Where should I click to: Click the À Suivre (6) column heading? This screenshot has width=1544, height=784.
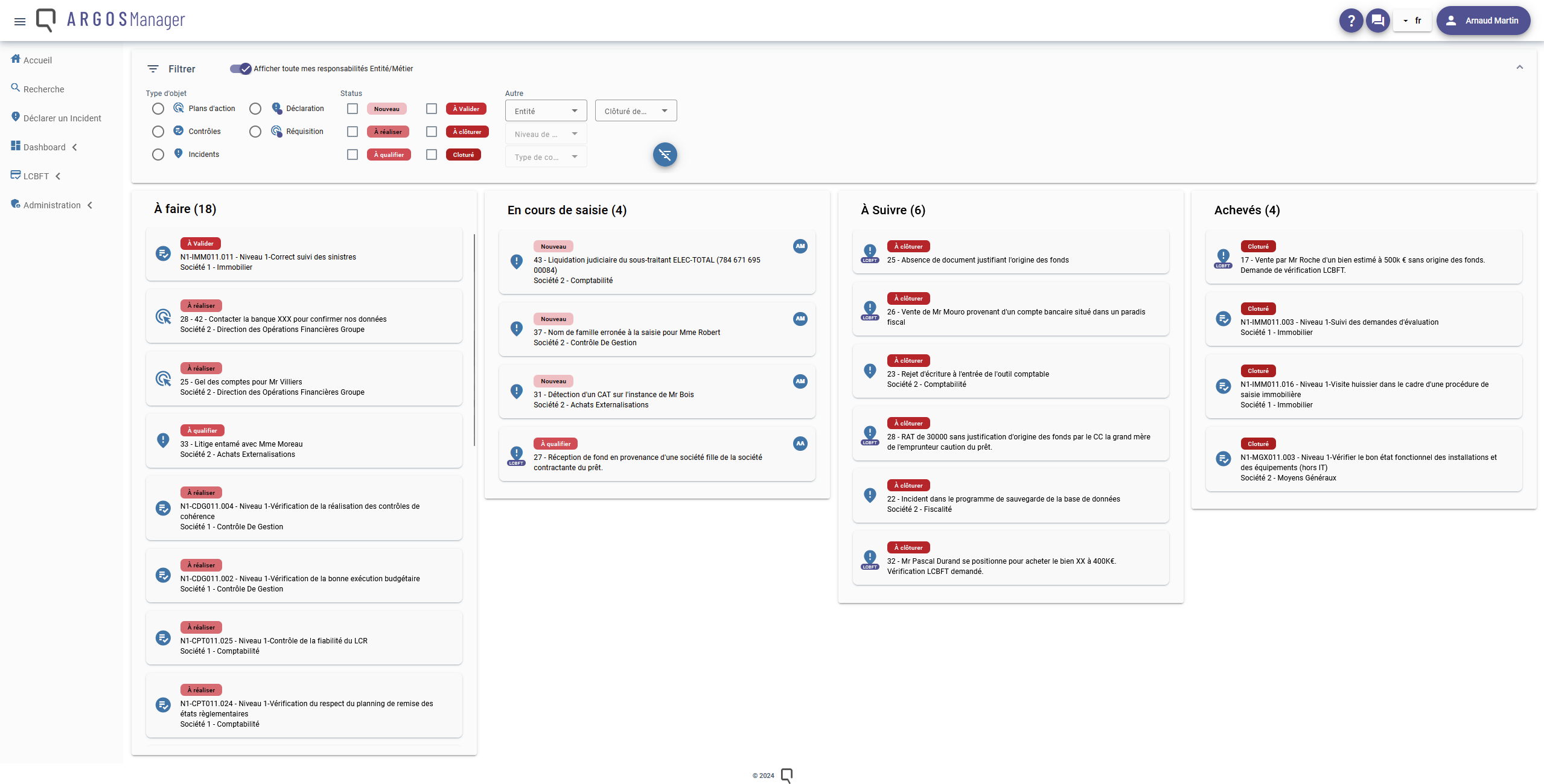pyautogui.click(x=893, y=210)
